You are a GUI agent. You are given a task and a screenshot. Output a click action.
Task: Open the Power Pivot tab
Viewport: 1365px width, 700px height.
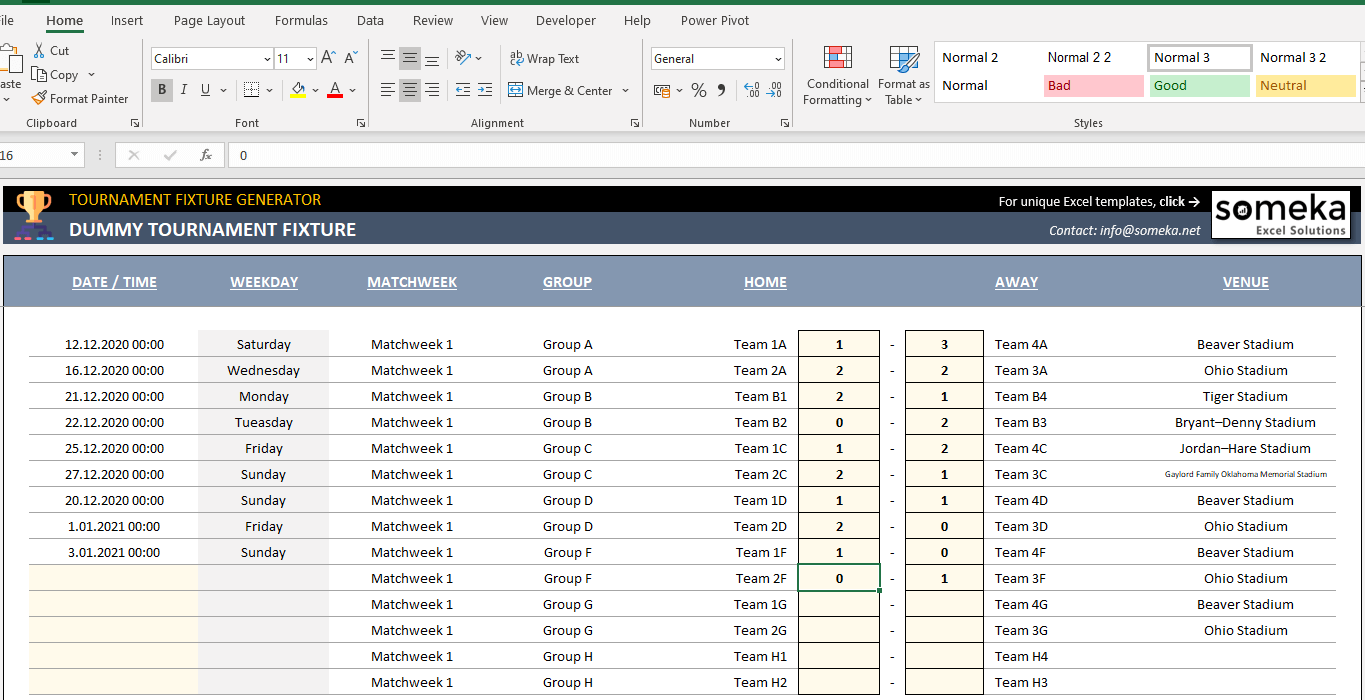[x=714, y=20]
